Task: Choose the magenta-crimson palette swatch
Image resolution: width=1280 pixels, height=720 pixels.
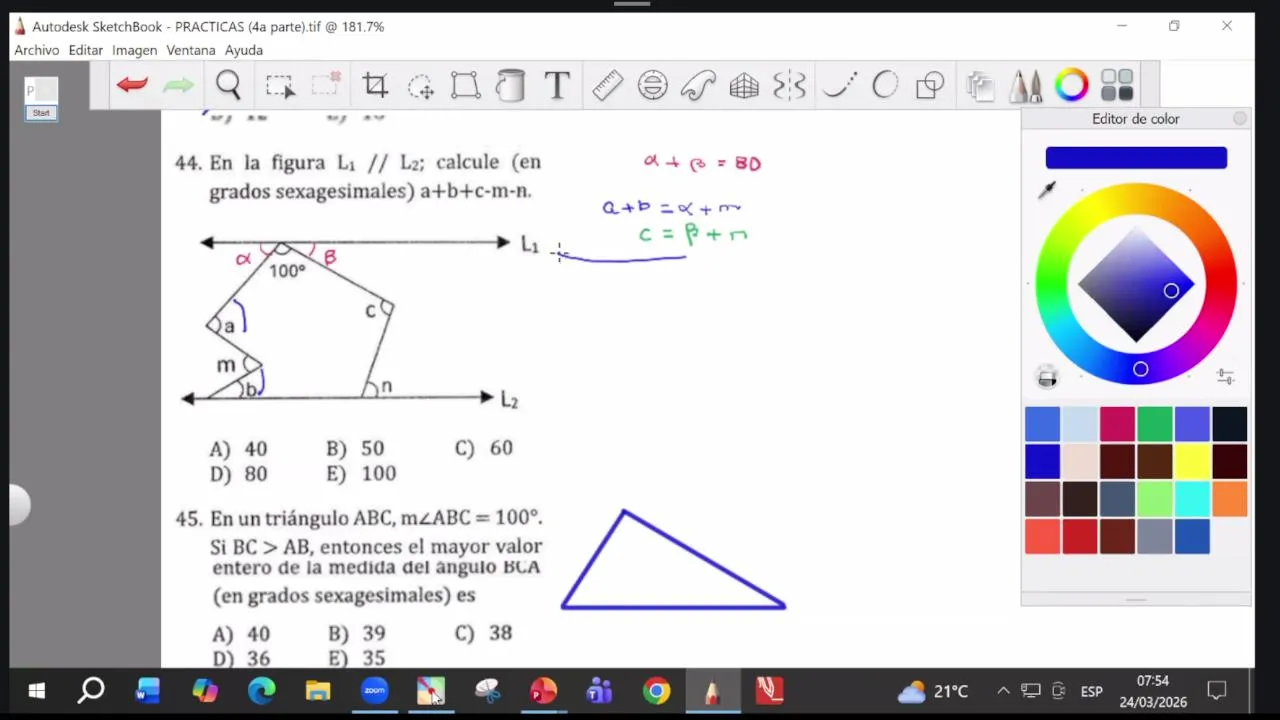Action: [x=1117, y=424]
